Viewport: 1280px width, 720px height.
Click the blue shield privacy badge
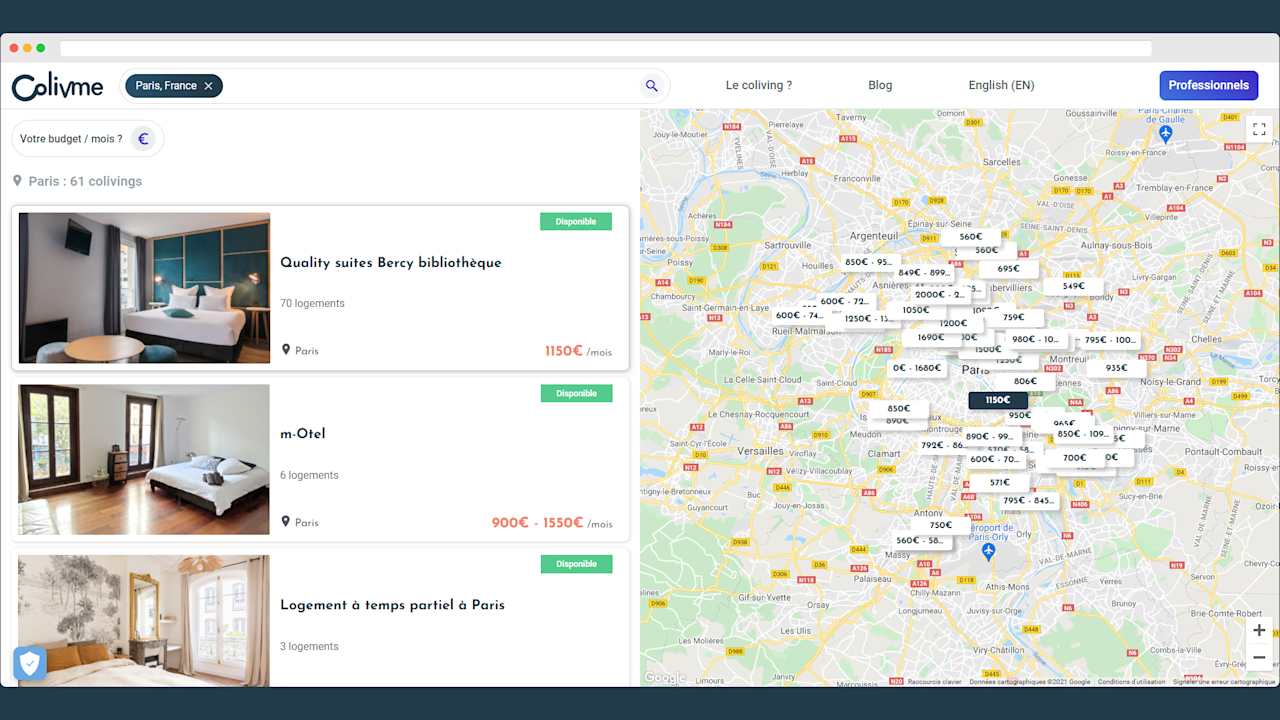30,663
